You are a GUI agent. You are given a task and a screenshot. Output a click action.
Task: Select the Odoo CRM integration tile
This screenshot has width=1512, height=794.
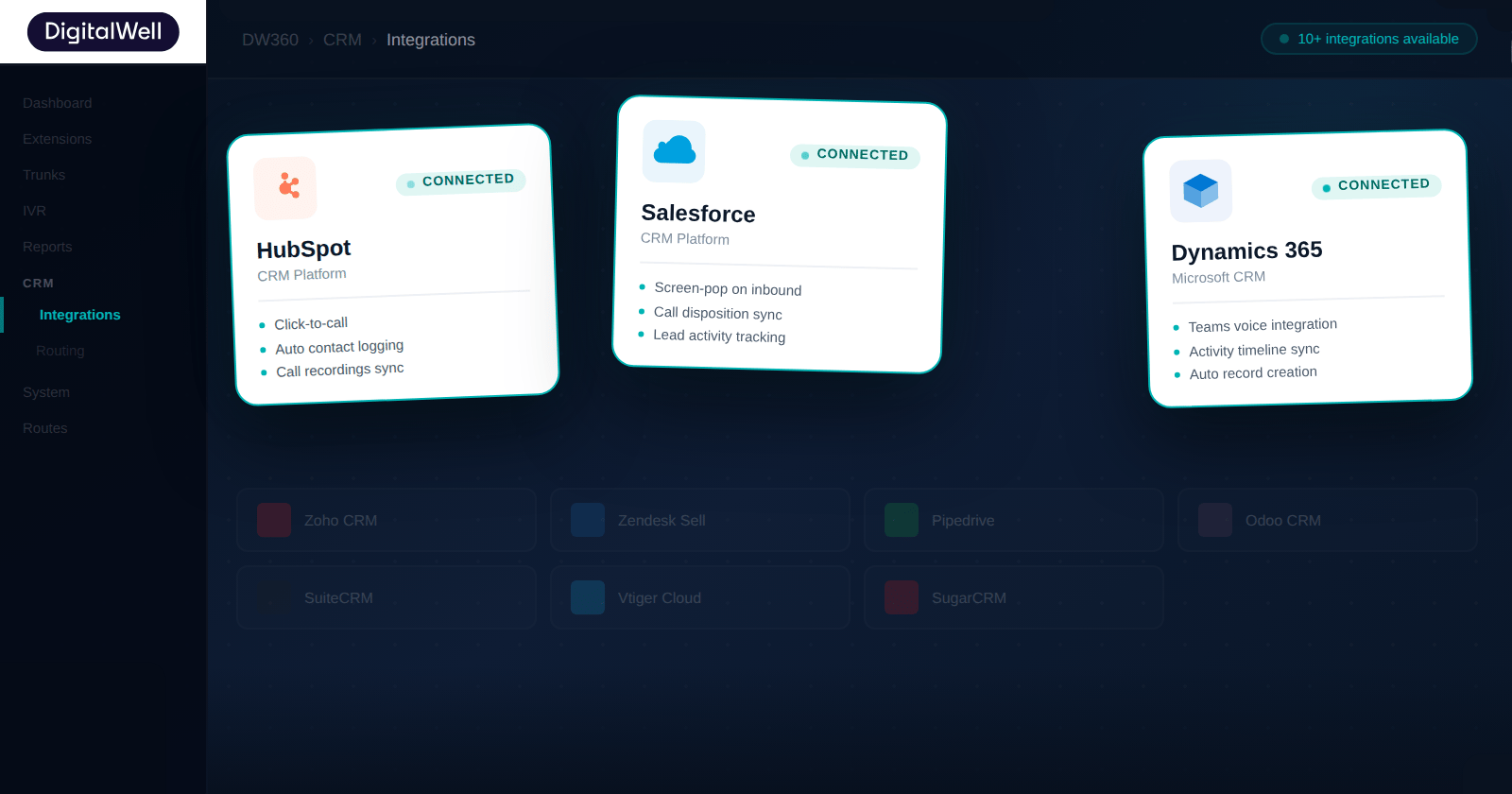(x=1328, y=520)
